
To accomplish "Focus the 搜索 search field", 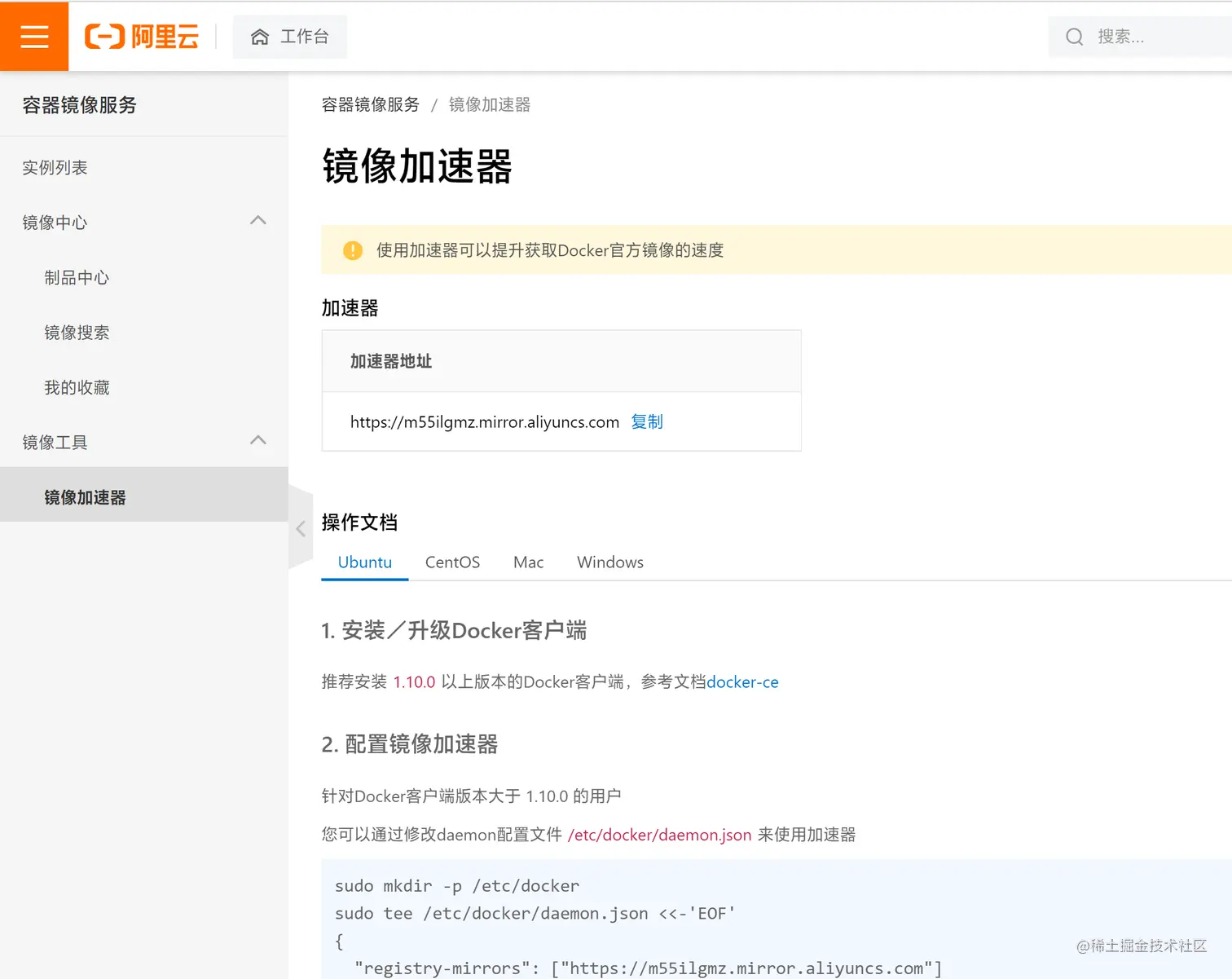I will [1141, 37].
